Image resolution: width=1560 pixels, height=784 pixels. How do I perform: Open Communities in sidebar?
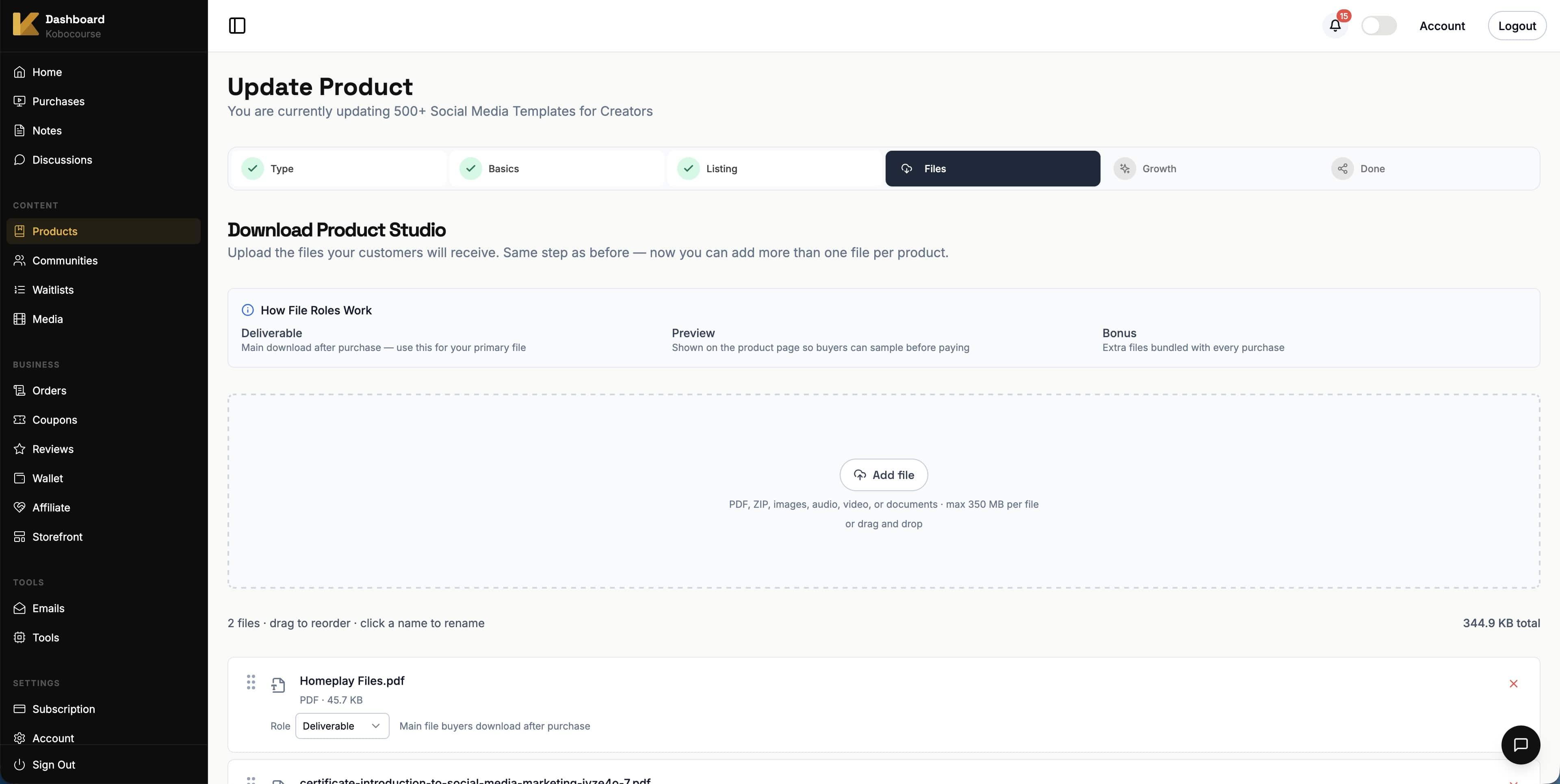pos(104,260)
